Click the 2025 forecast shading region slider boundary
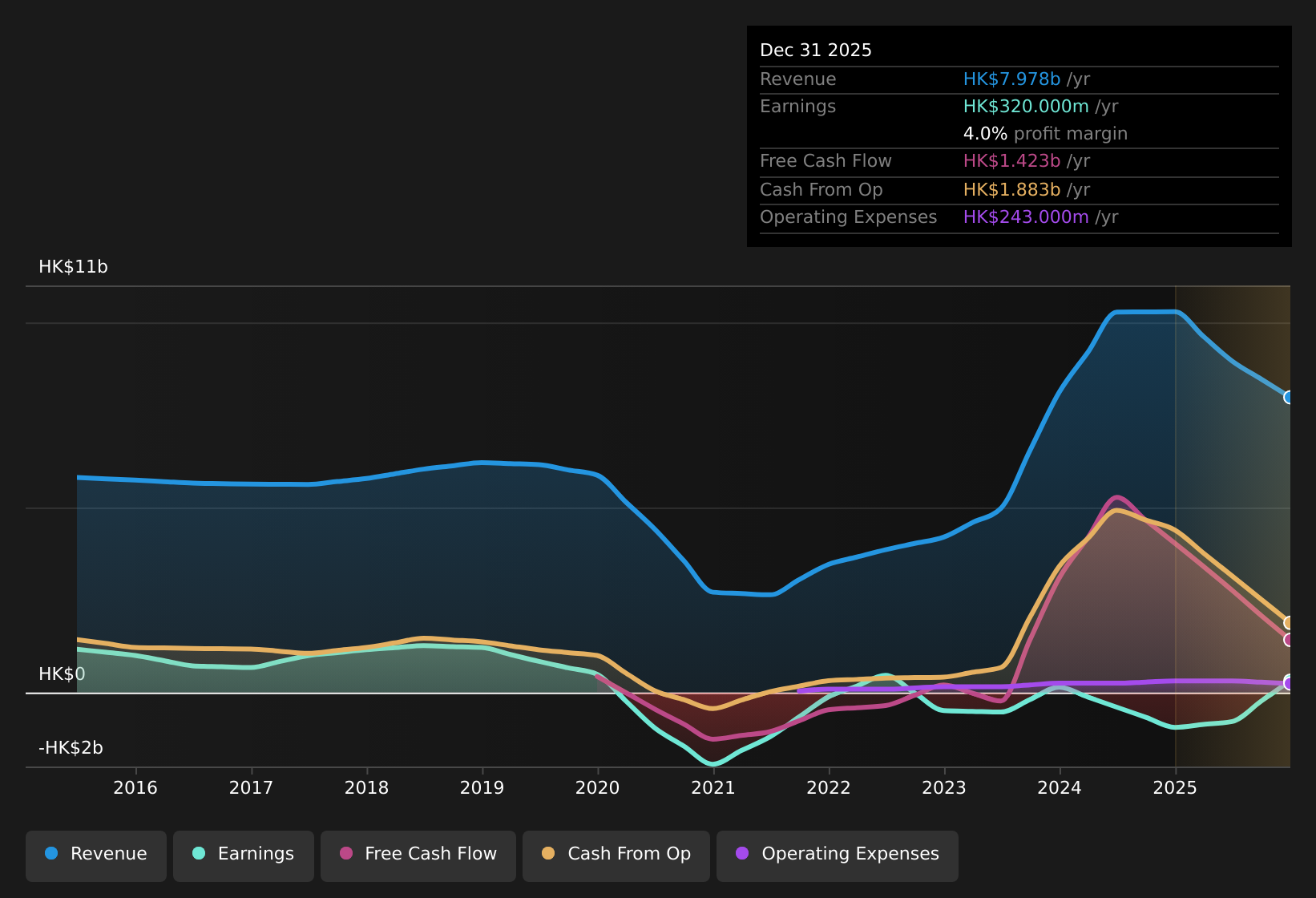This screenshot has width=1316, height=898. click(x=1176, y=521)
